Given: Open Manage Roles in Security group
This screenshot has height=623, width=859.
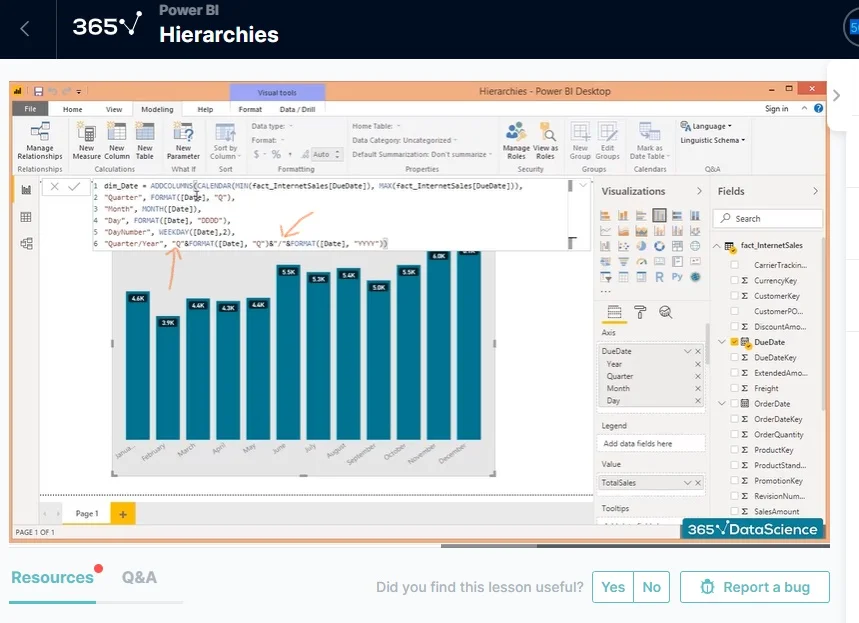Looking at the screenshot, I should click(516, 139).
